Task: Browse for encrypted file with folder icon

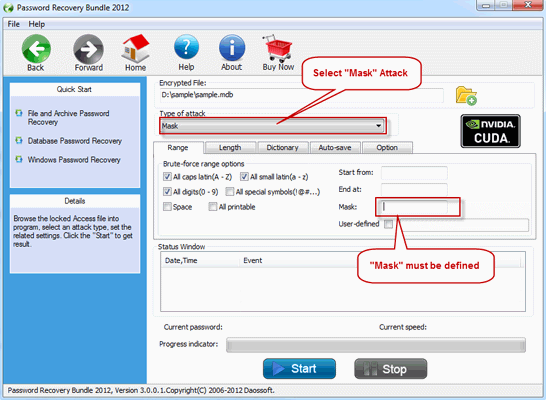Action: [466, 96]
